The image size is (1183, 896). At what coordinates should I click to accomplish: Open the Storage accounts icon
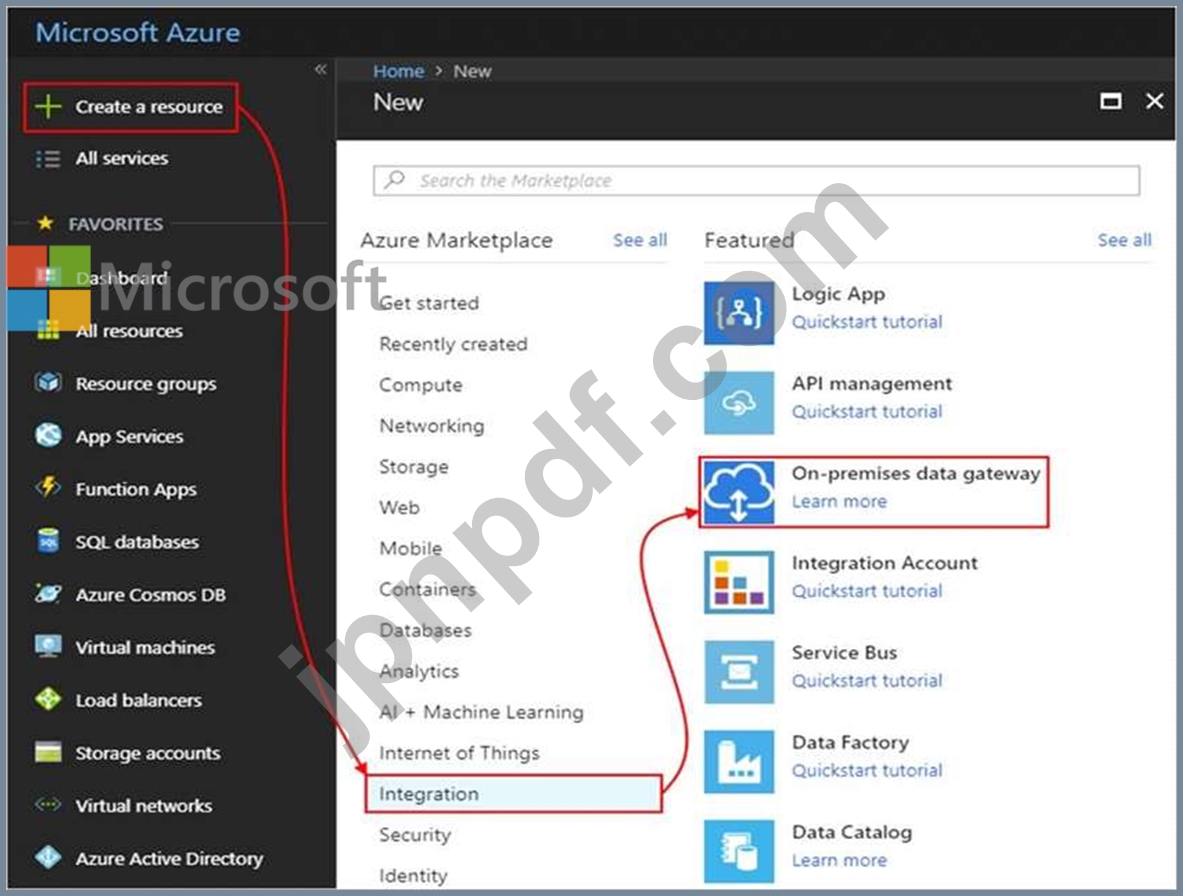(x=48, y=752)
